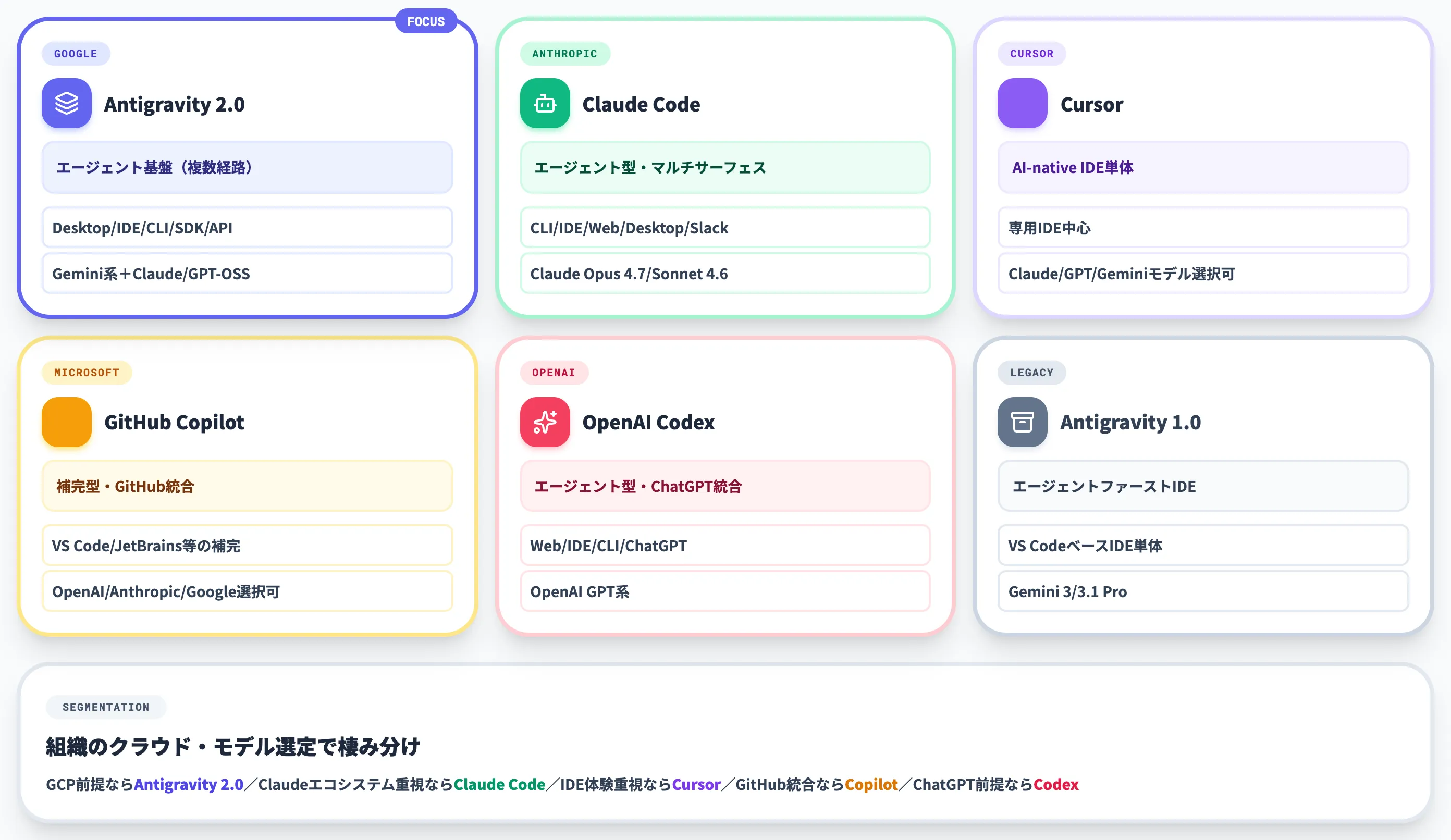Click the OpenAI/Anthropic/Google選択可 row
Image resolution: width=1451 pixels, height=840 pixels.
[x=248, y=591]
